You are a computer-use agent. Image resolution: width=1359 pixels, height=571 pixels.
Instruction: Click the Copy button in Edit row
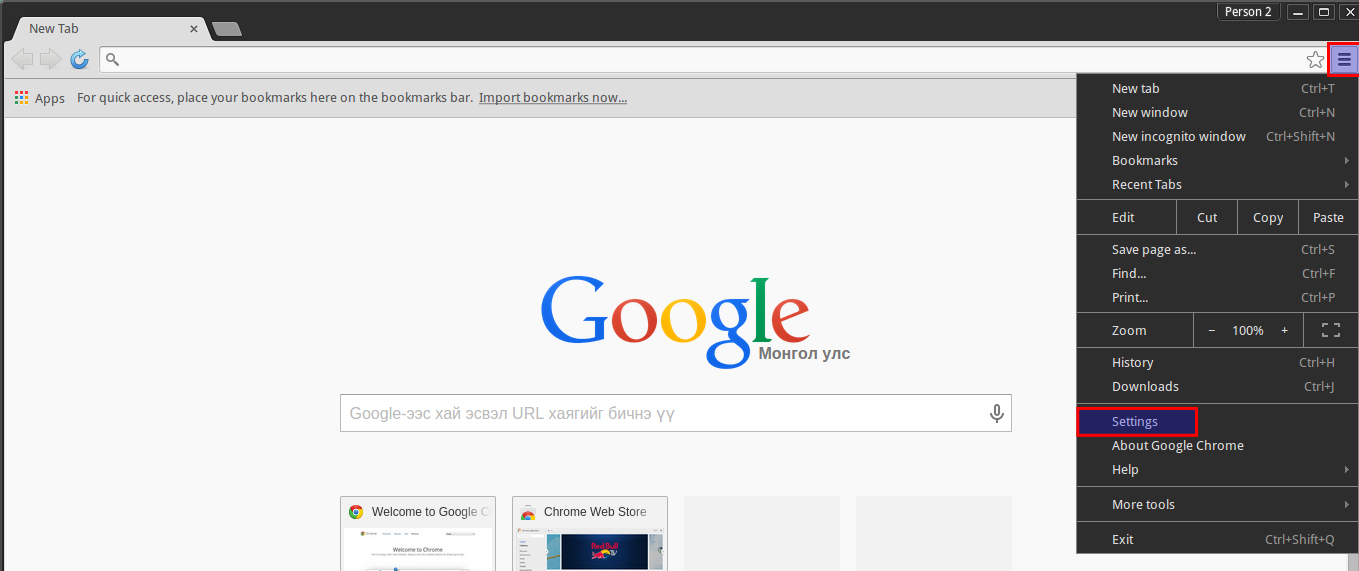1267,217
